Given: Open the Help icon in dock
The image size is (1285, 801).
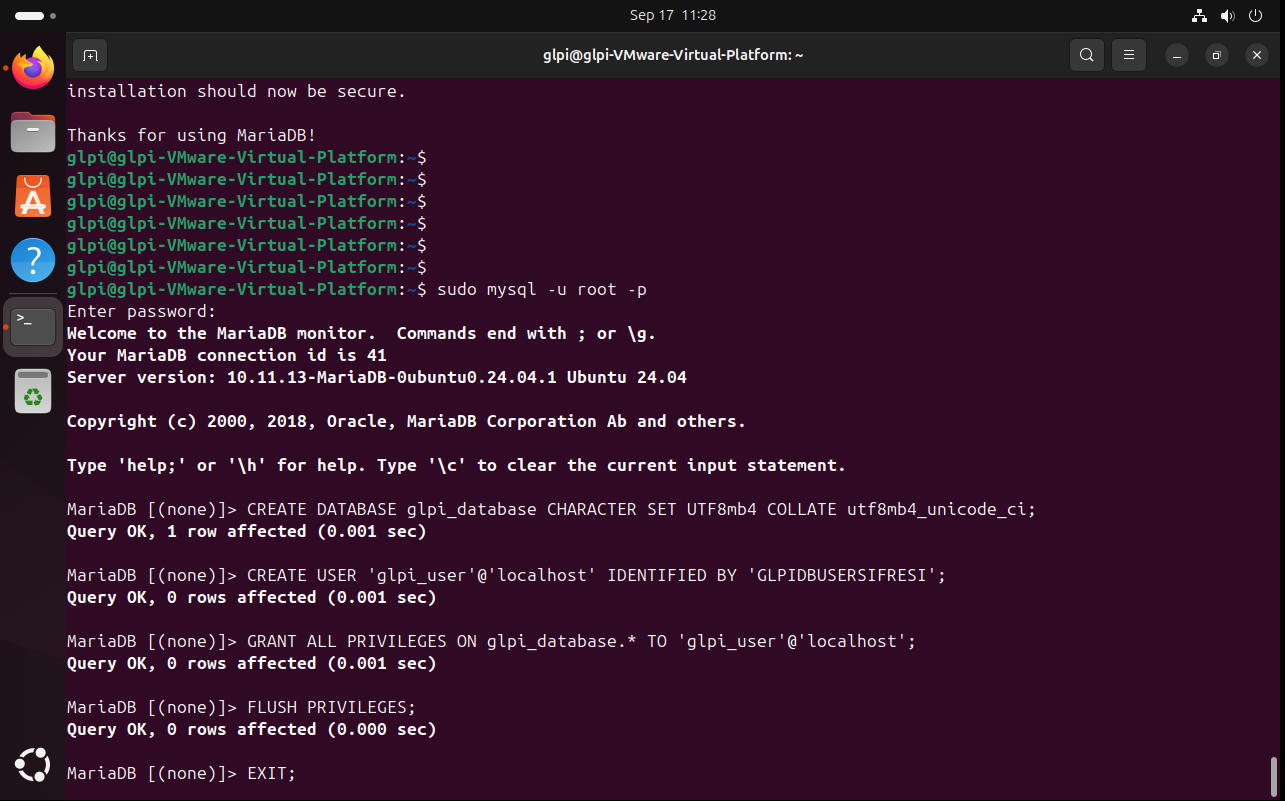Looking at the screenshot, I should click(x=33, y=261).
